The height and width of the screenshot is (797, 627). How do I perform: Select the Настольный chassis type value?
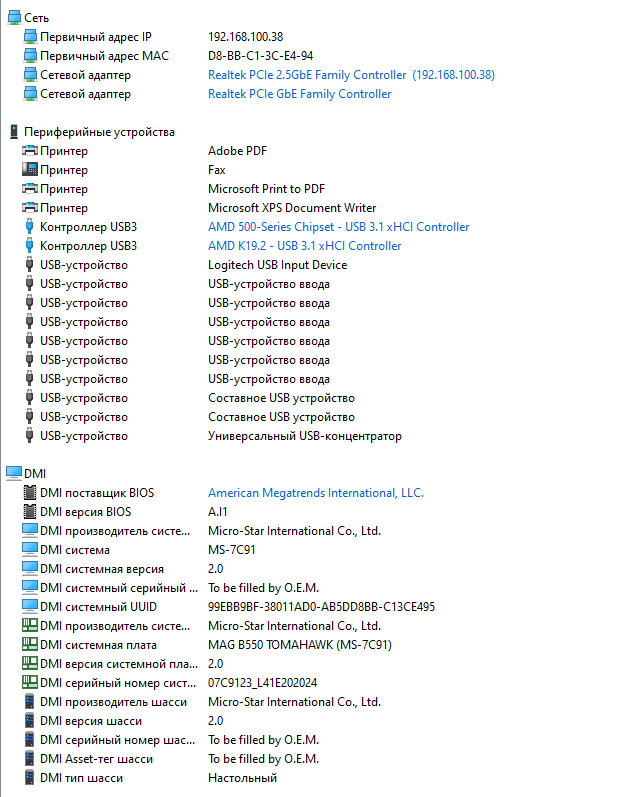[242, 778]
